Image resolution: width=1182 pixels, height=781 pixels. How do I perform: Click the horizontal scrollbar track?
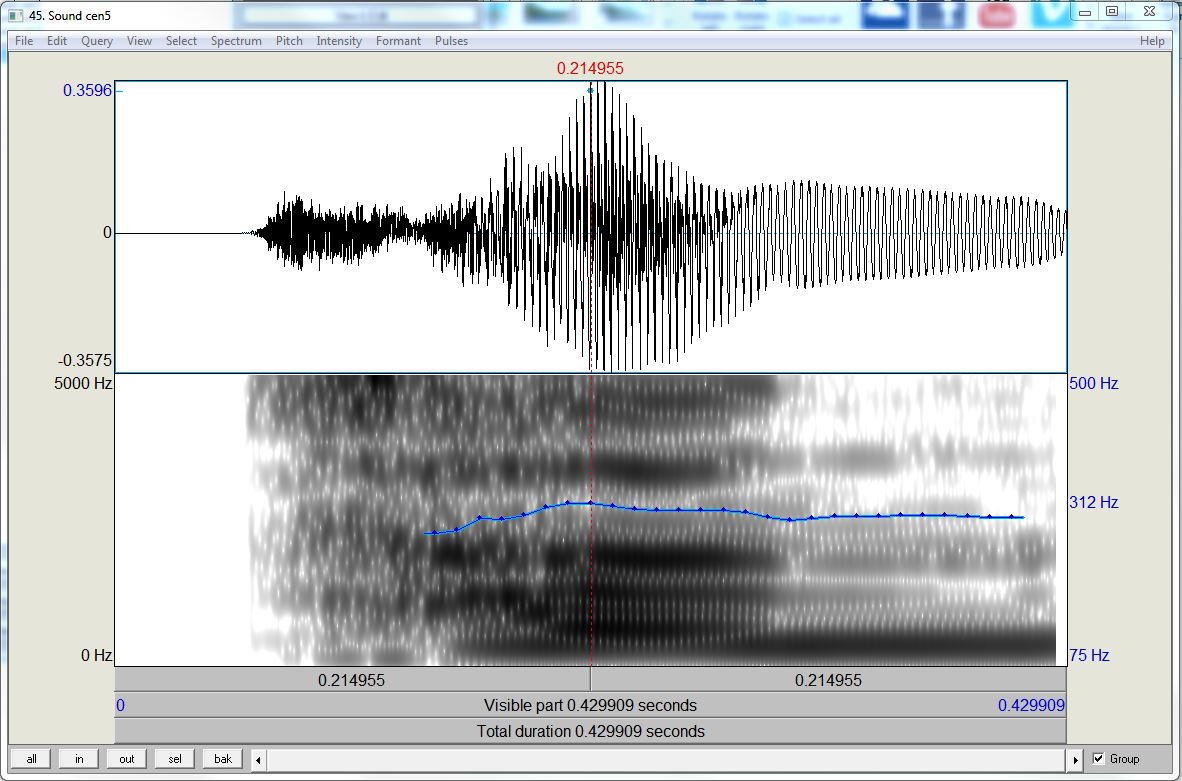coord(667,760)
